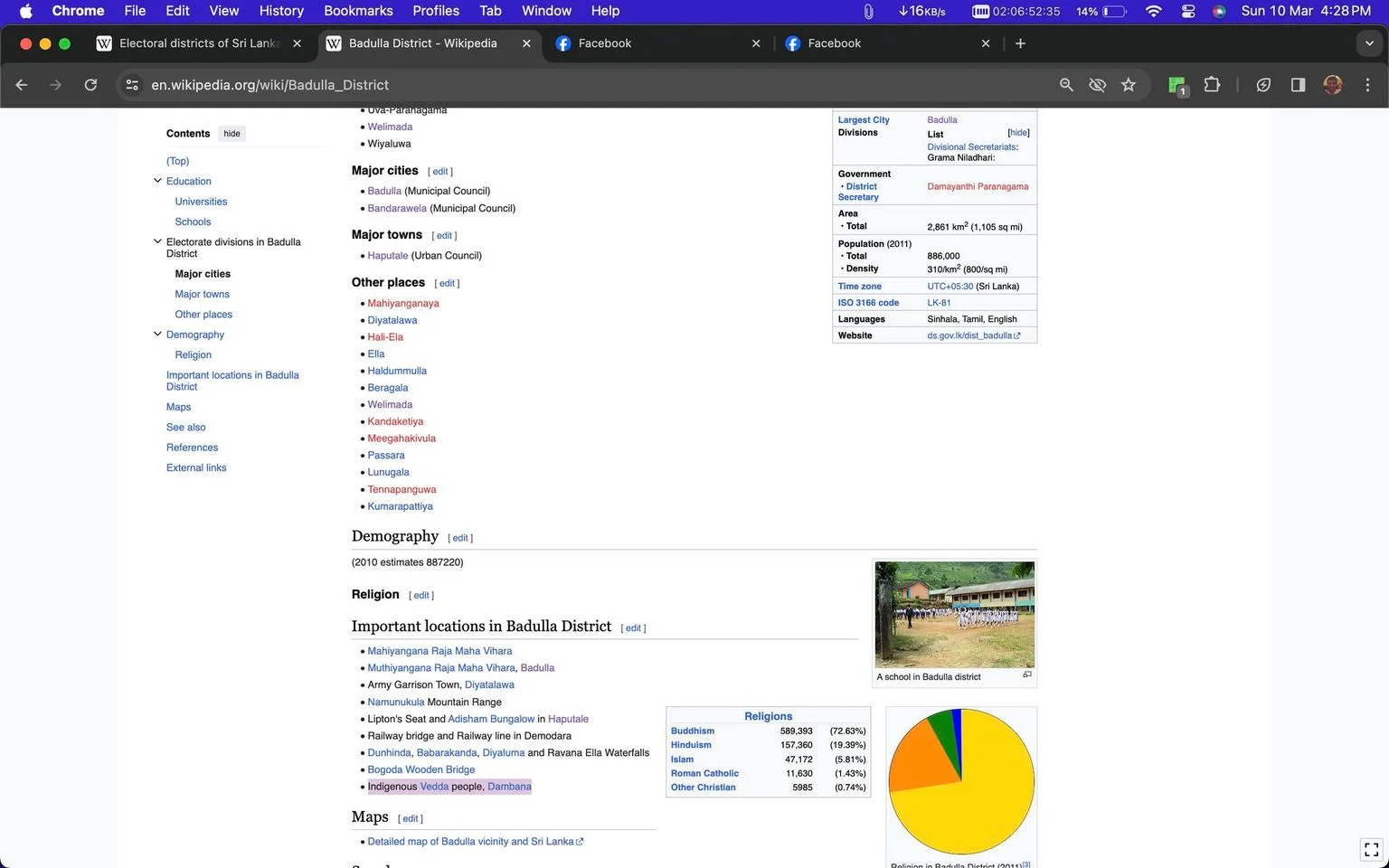Open Control Center in the menu bar
Screen dimensions: 1389x868
tap(1188, 11)
